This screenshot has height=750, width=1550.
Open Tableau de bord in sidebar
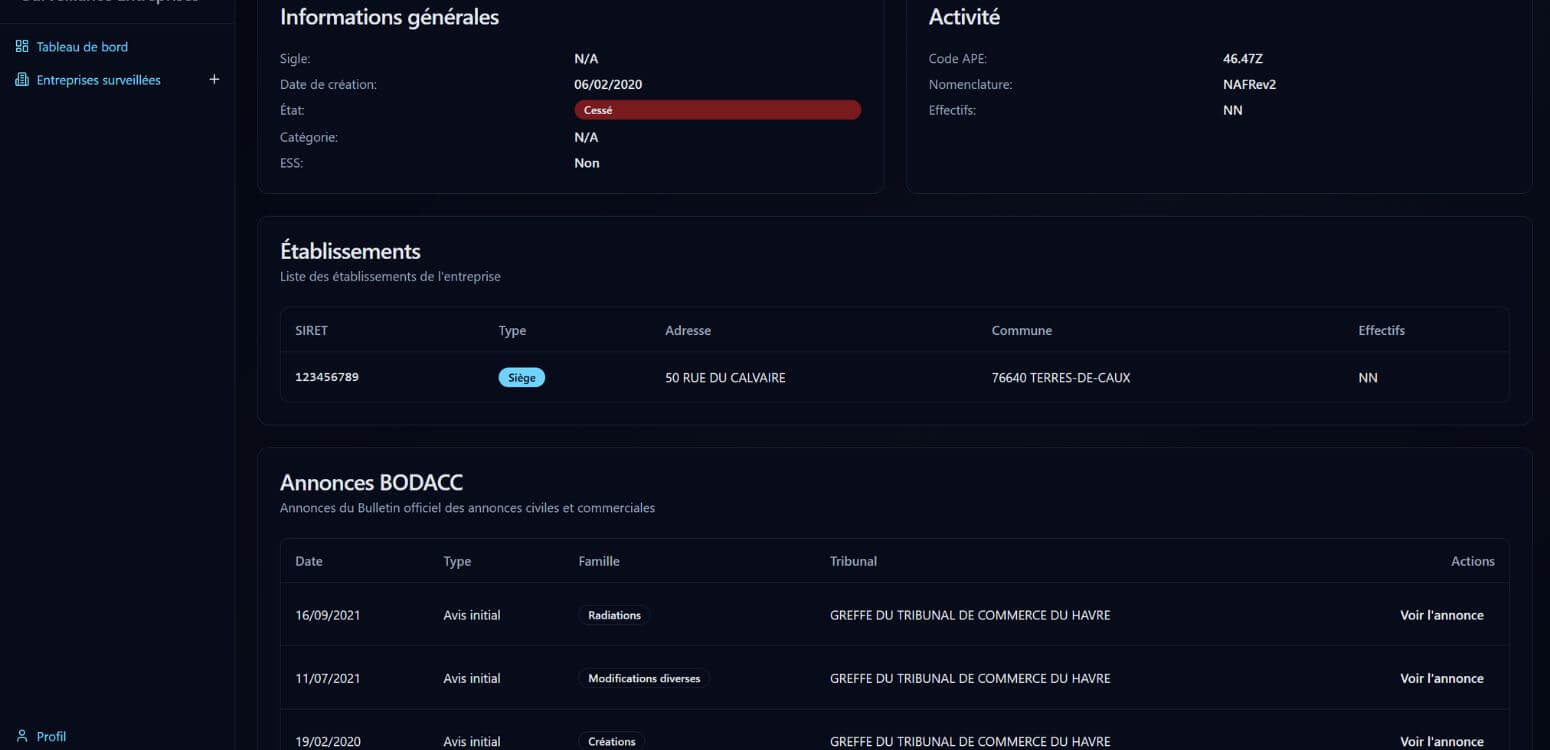[82, 47]
